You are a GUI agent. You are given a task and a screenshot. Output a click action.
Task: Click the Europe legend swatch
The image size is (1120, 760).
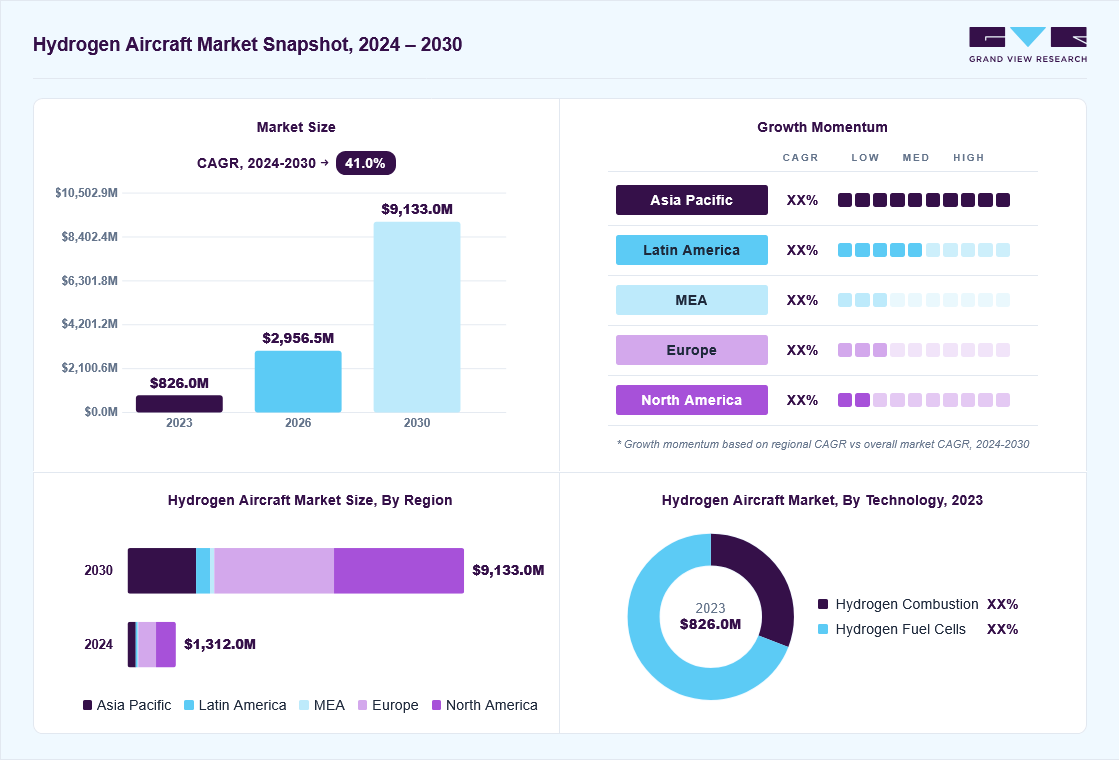click(363, 705)
